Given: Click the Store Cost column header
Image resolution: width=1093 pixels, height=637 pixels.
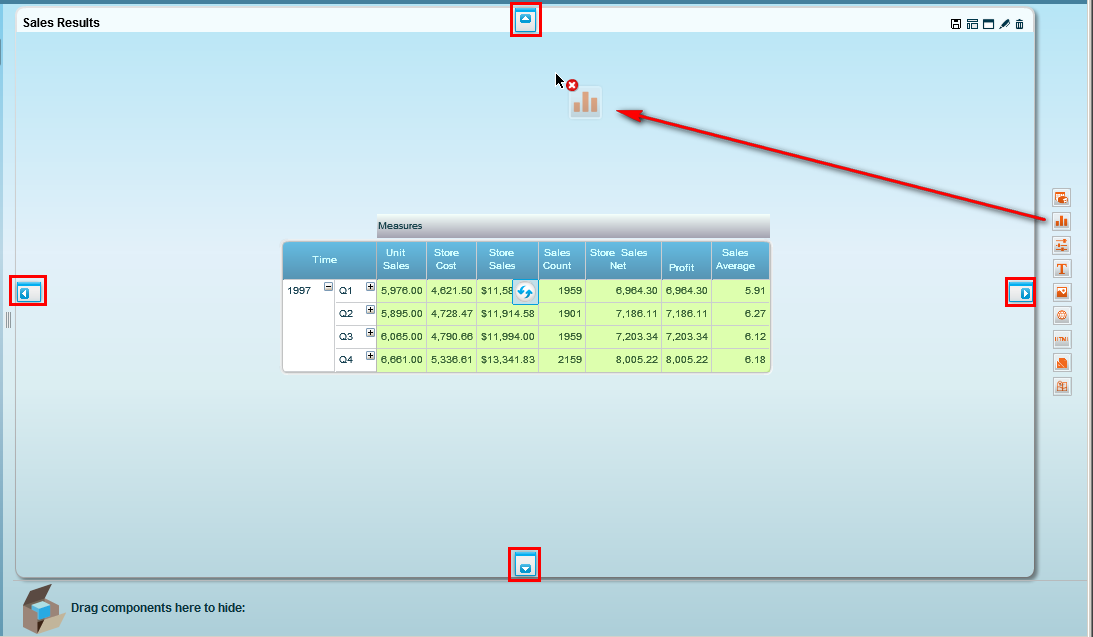Looking at the screenshot, I should pyautogui.click(x=446, y=260).
